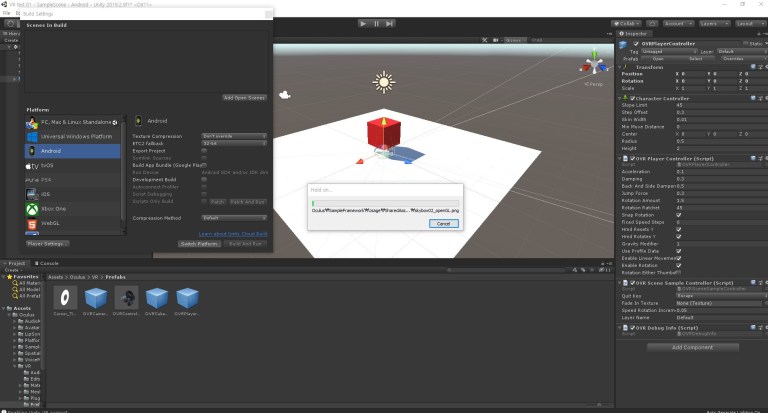Open the Compression Method dropdown

tap(233, 217)
